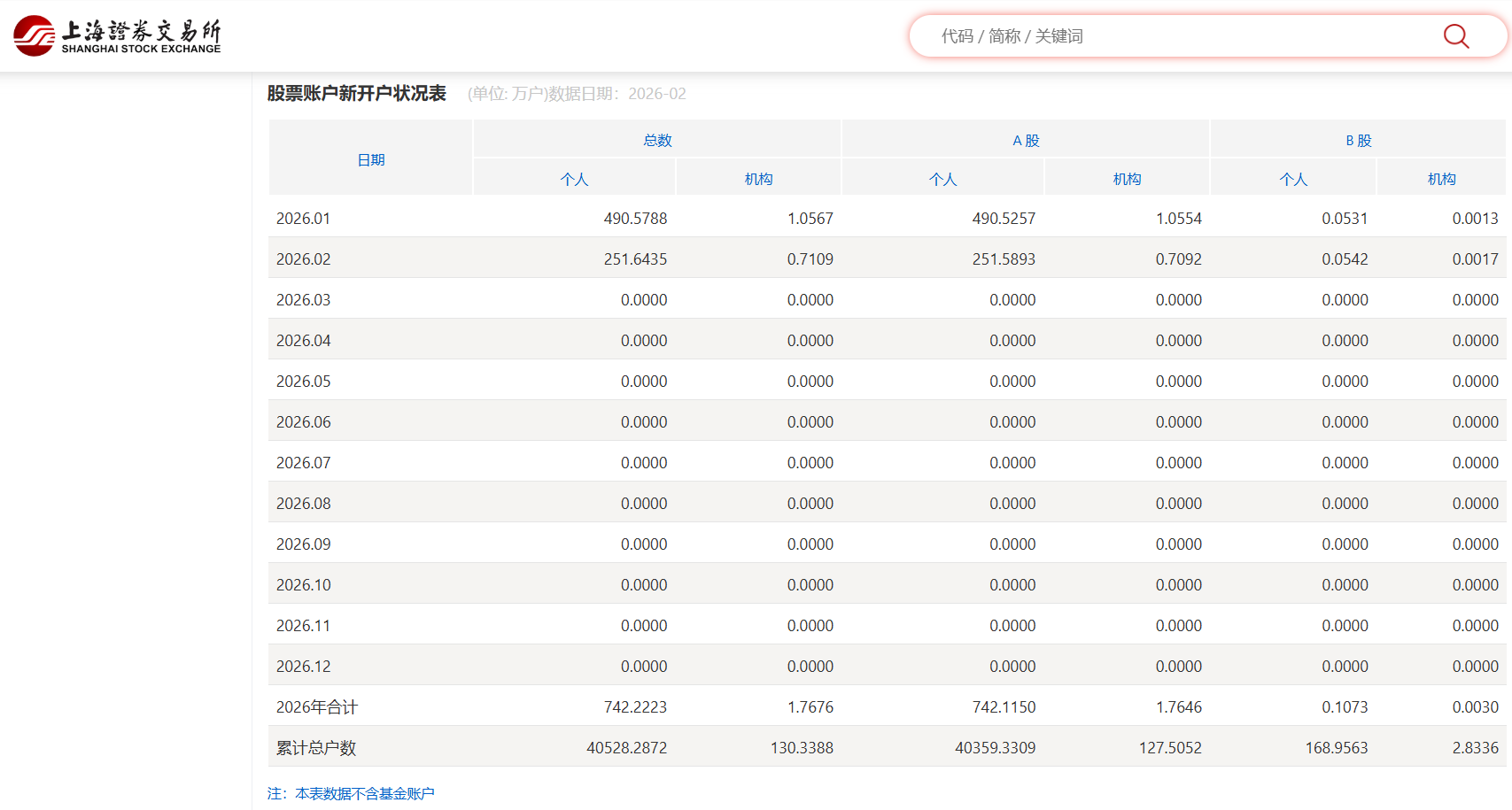Viewport: 1512px width, 810px height.
Task: Click the footnote 本表数据不含基金账户
Action: coord(364,794)
